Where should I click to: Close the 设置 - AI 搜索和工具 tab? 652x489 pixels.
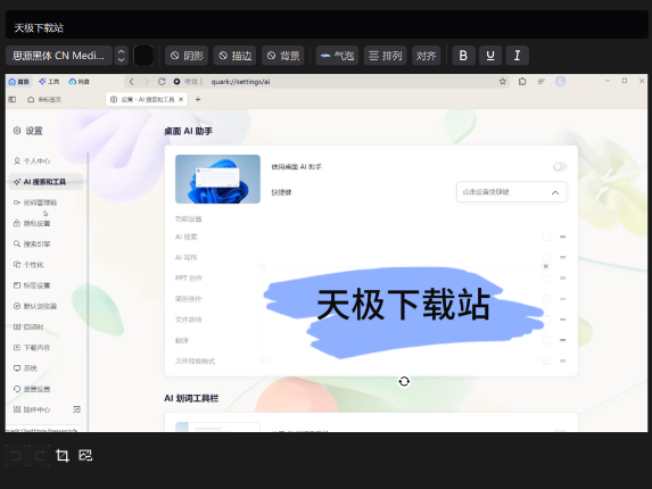coord(181,99)
